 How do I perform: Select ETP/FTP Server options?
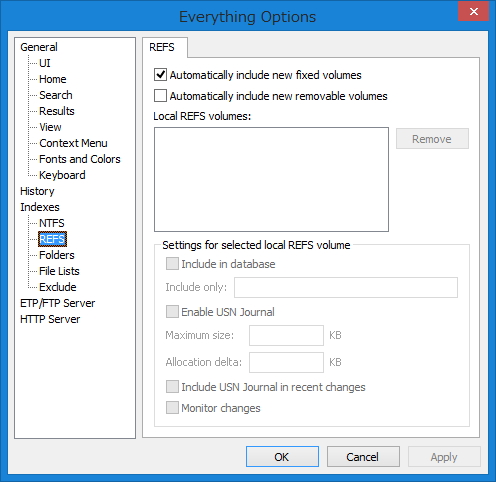[57, 303]
